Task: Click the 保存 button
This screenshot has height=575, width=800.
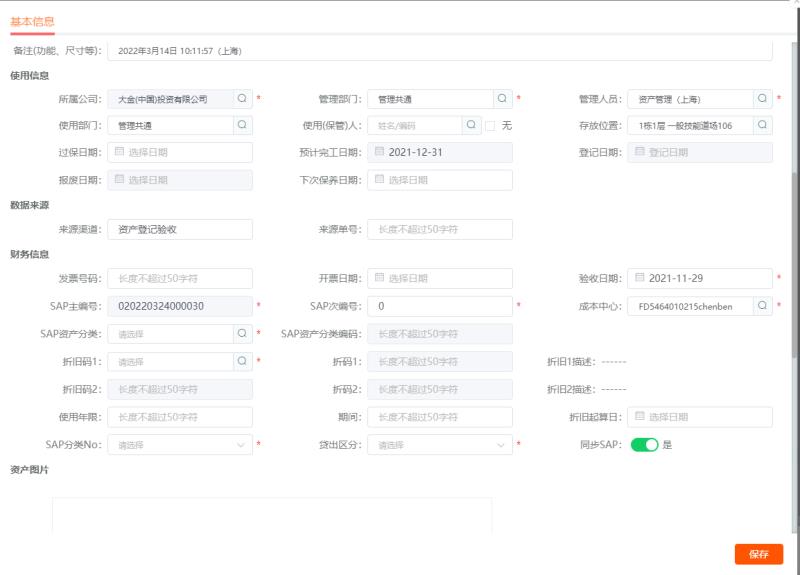Action: [758, 554]
